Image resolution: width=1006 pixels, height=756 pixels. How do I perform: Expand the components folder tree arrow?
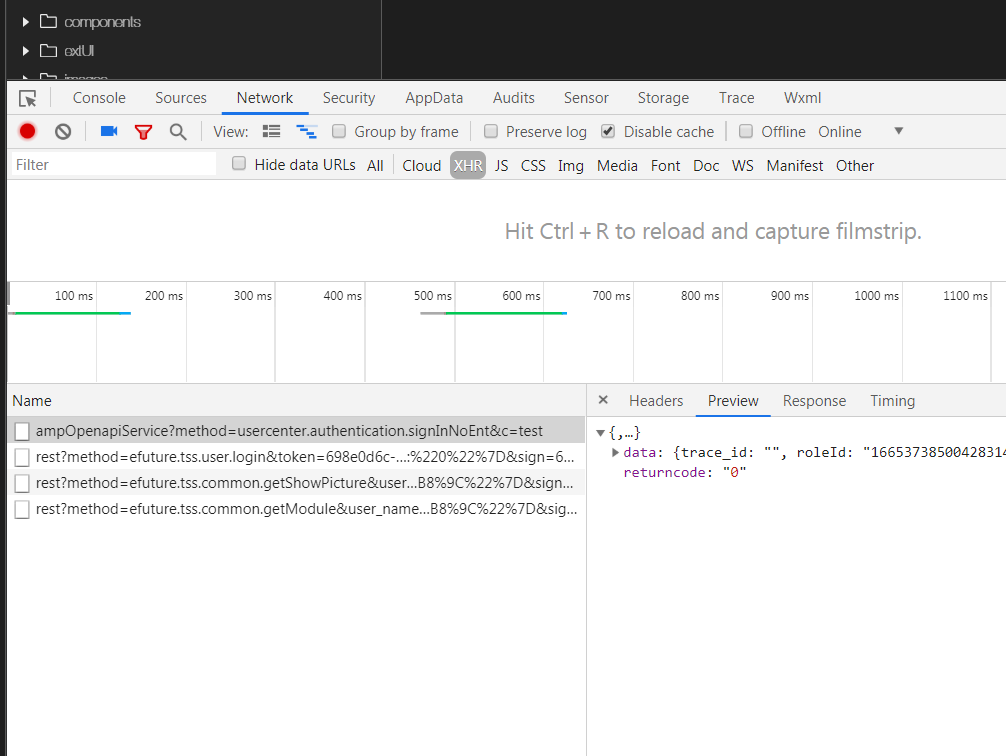tap(26, 22)
